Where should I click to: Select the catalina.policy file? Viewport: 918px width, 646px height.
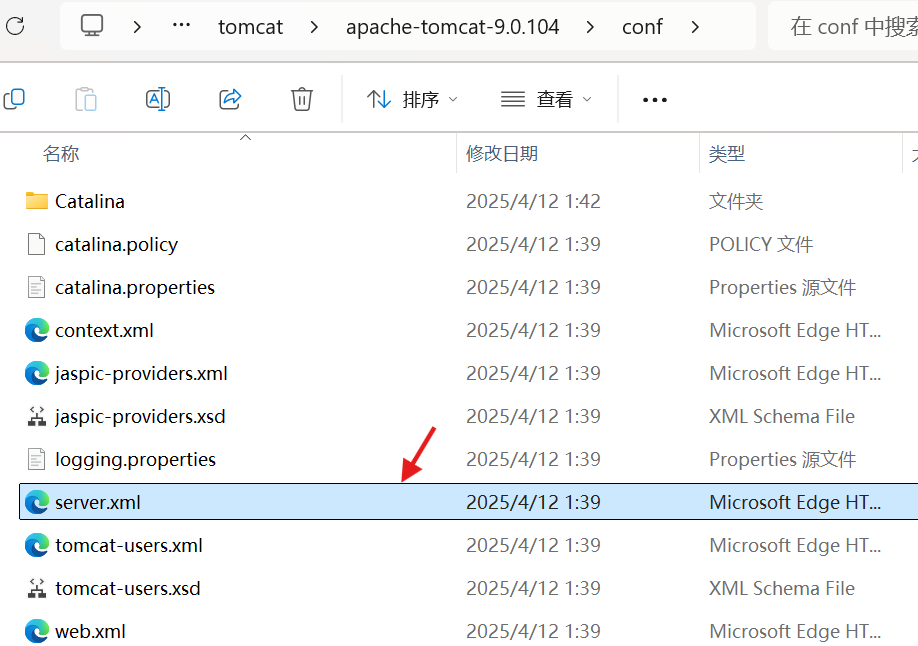coord(117,245)
